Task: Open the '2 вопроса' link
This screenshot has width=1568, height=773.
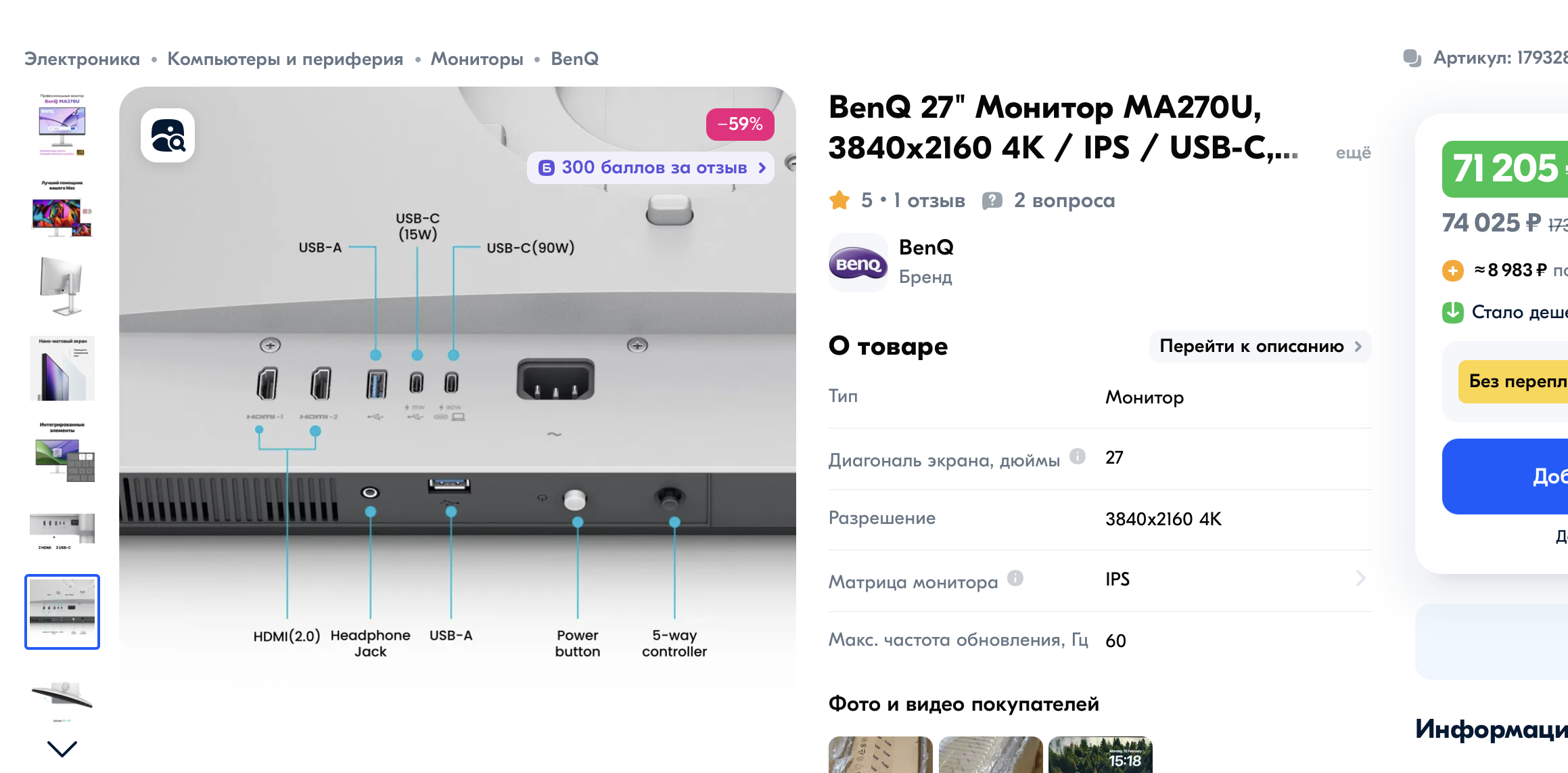Action: 1064,200
